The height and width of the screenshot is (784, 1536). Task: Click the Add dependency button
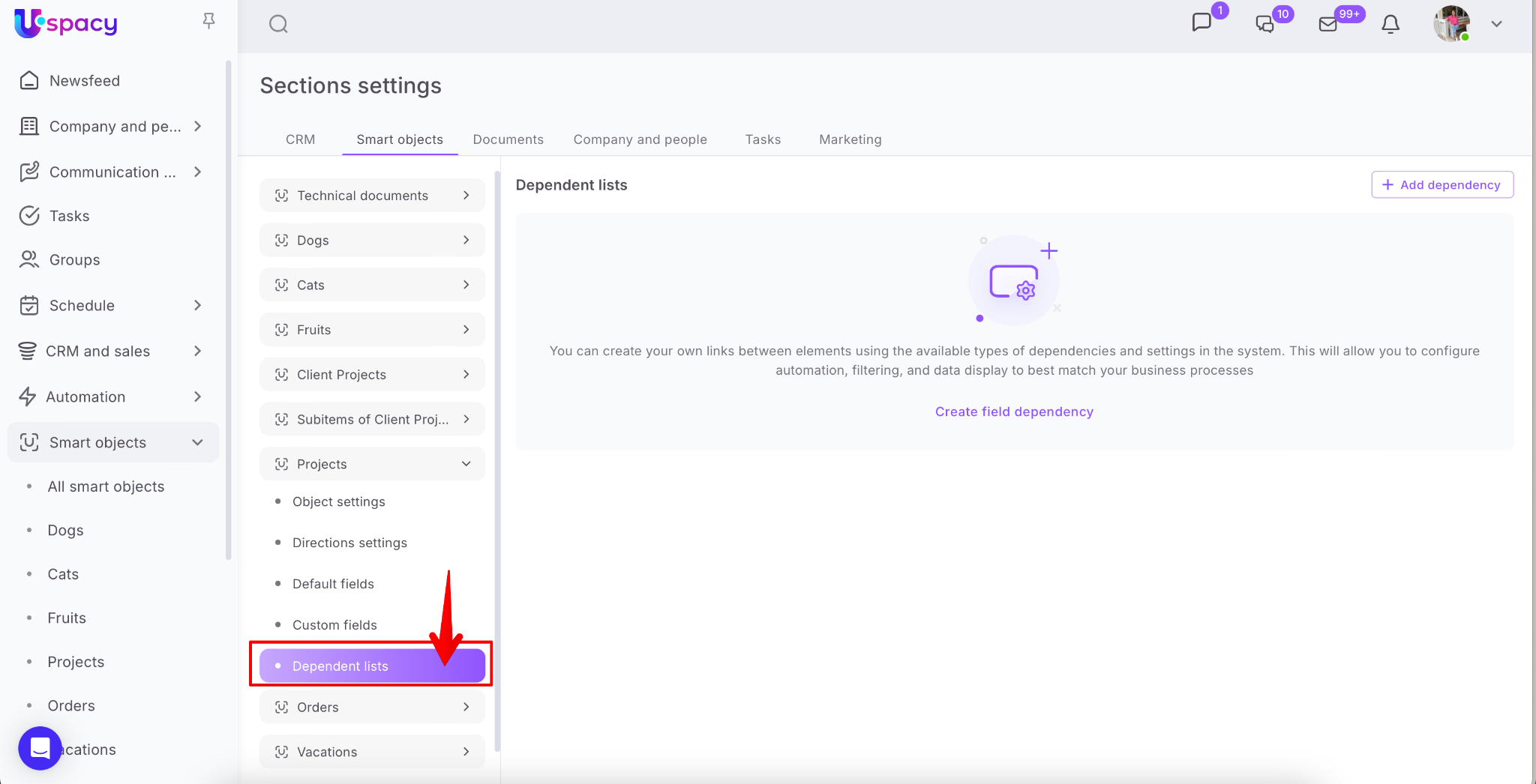(x=1441, y=185)
